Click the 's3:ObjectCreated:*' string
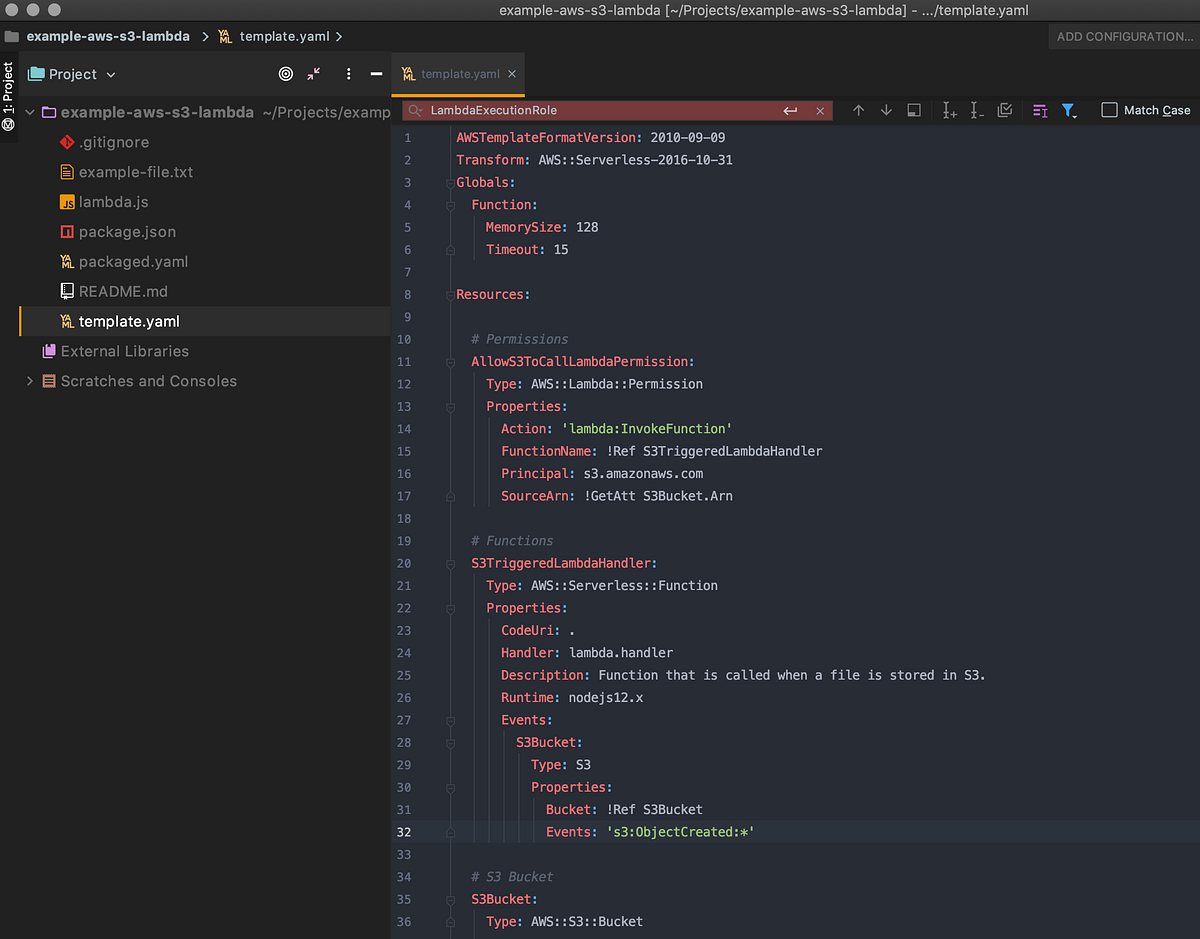Screen dimensions: 1200x939 coord(680,832)
